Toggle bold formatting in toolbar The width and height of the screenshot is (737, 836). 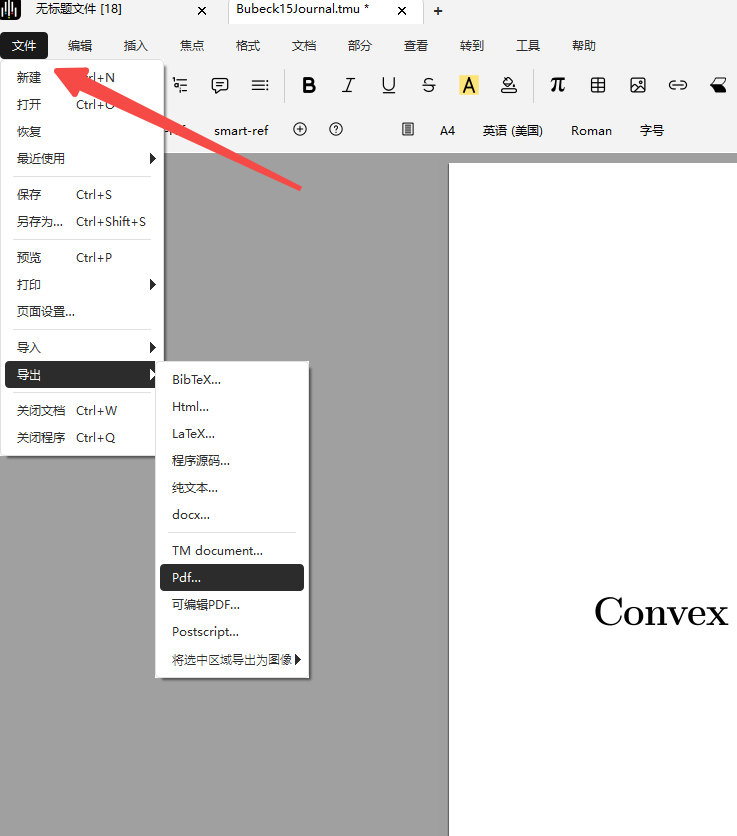tap(309, 86)
